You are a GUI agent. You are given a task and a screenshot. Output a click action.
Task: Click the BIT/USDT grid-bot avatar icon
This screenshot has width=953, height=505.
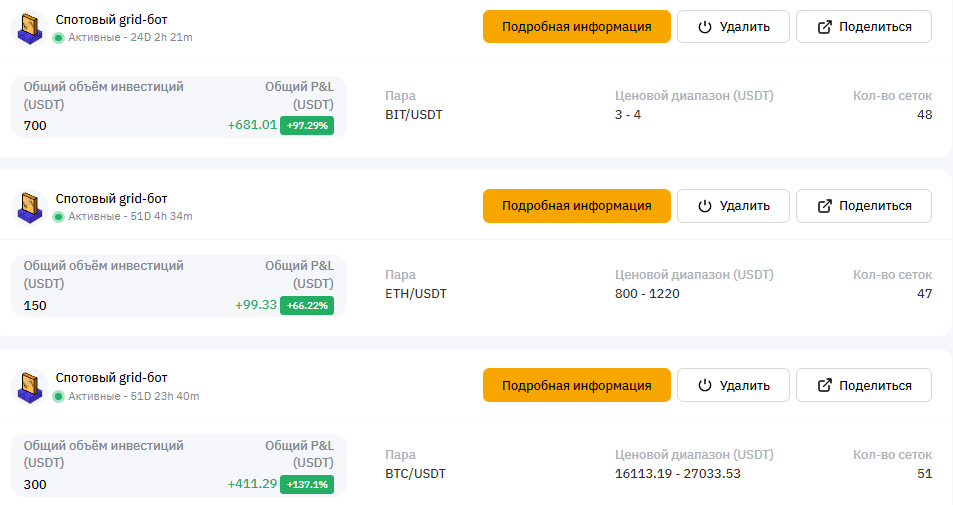[30, 29]
